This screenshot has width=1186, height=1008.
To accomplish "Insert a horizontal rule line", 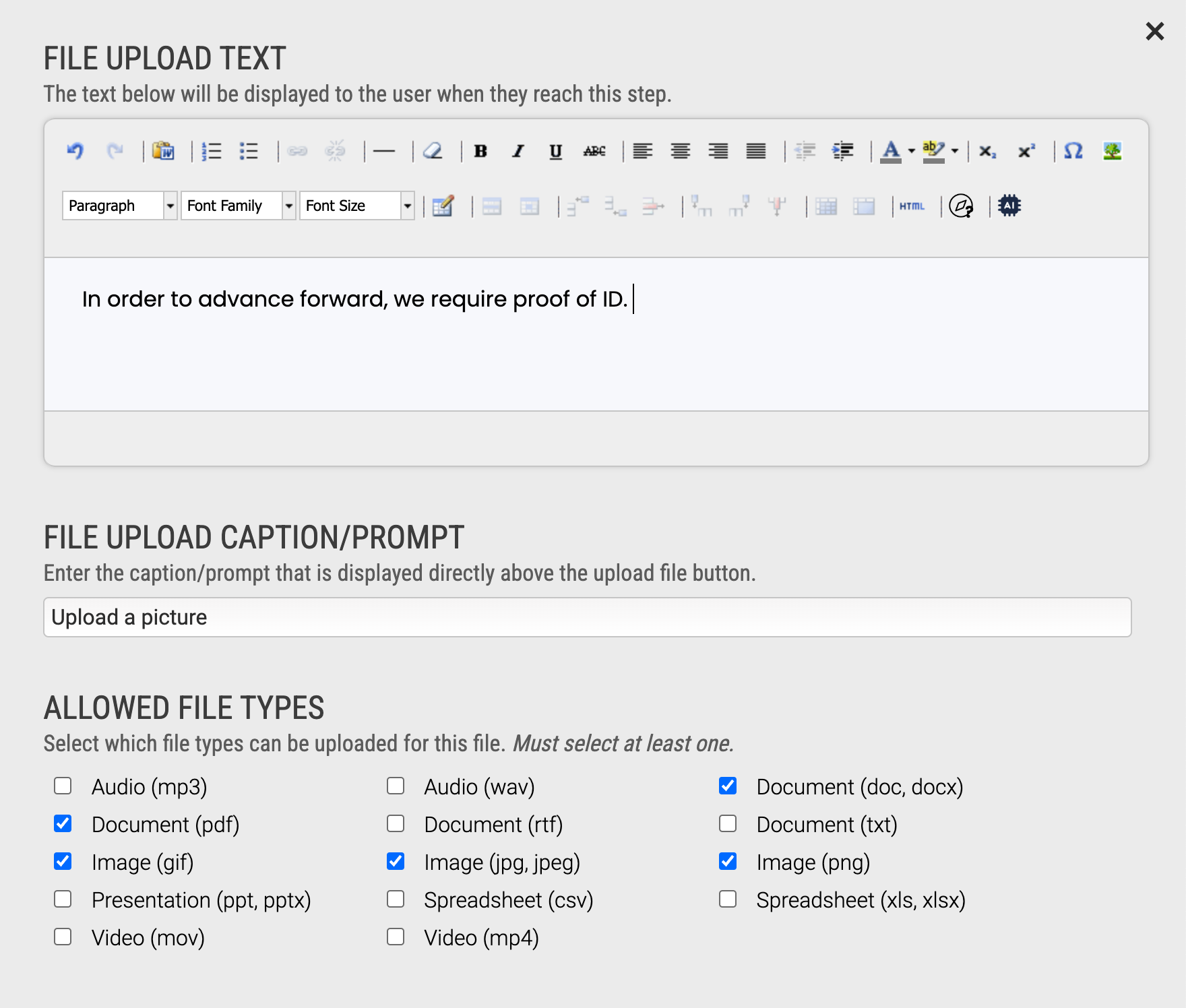I will [x=384, y=151].
